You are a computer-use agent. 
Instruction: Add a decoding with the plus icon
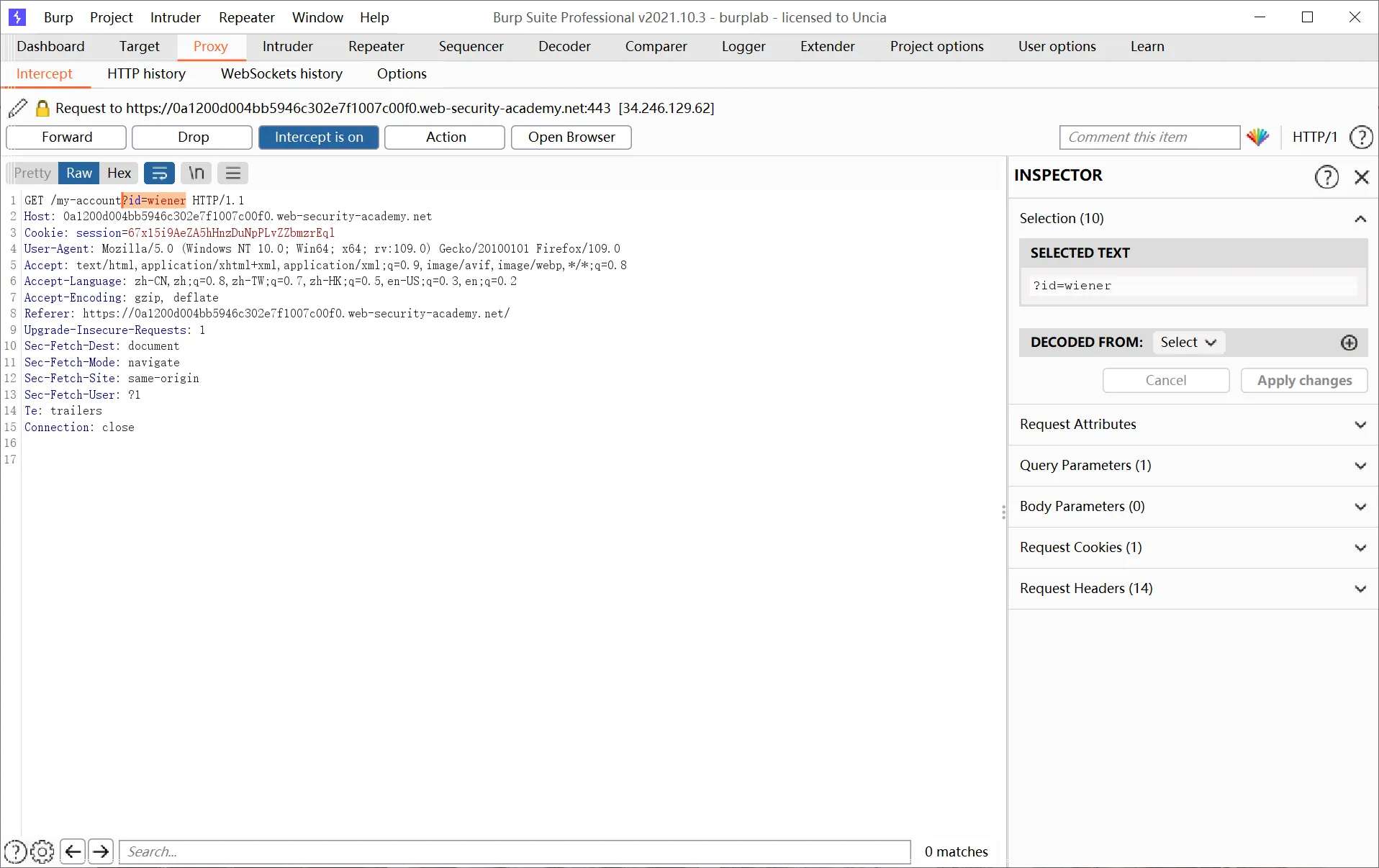click(1349, 343)
